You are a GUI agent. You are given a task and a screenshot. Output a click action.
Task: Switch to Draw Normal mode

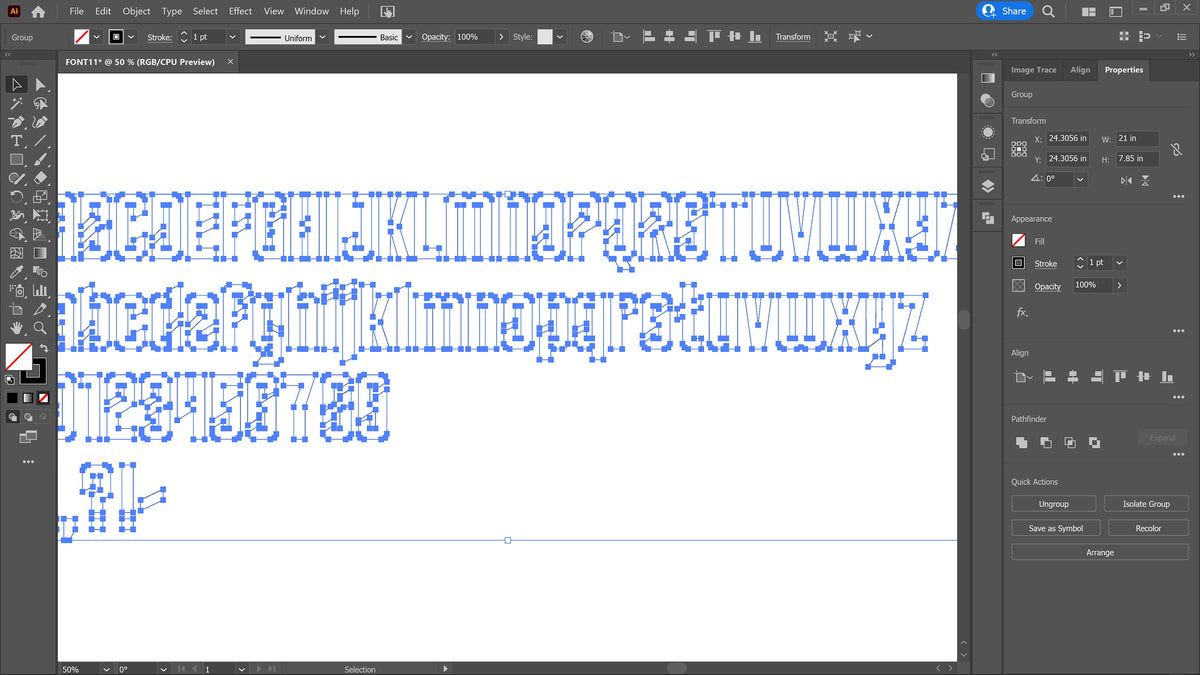13,416
